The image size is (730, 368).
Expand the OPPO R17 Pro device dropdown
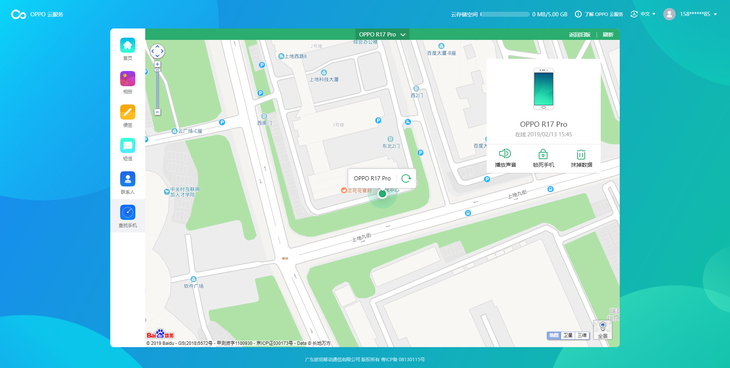pos(382,34)
